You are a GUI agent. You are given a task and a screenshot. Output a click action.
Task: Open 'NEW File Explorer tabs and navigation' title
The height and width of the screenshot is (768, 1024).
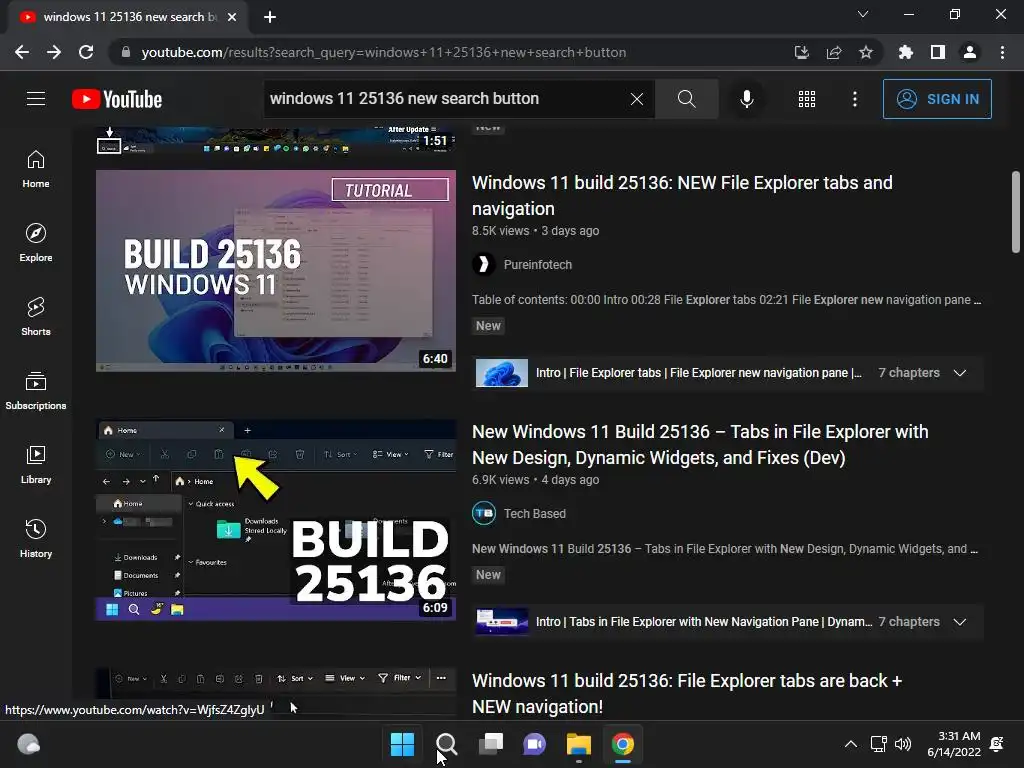pyautogui.click(x=682, y=195)
